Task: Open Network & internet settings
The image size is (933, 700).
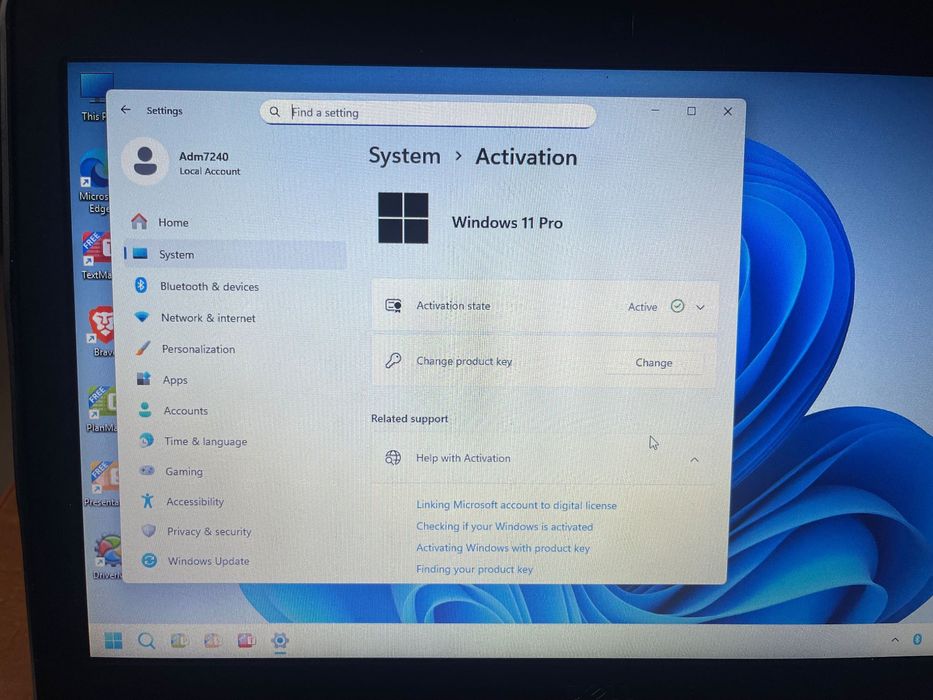Action: click(208, 318)
